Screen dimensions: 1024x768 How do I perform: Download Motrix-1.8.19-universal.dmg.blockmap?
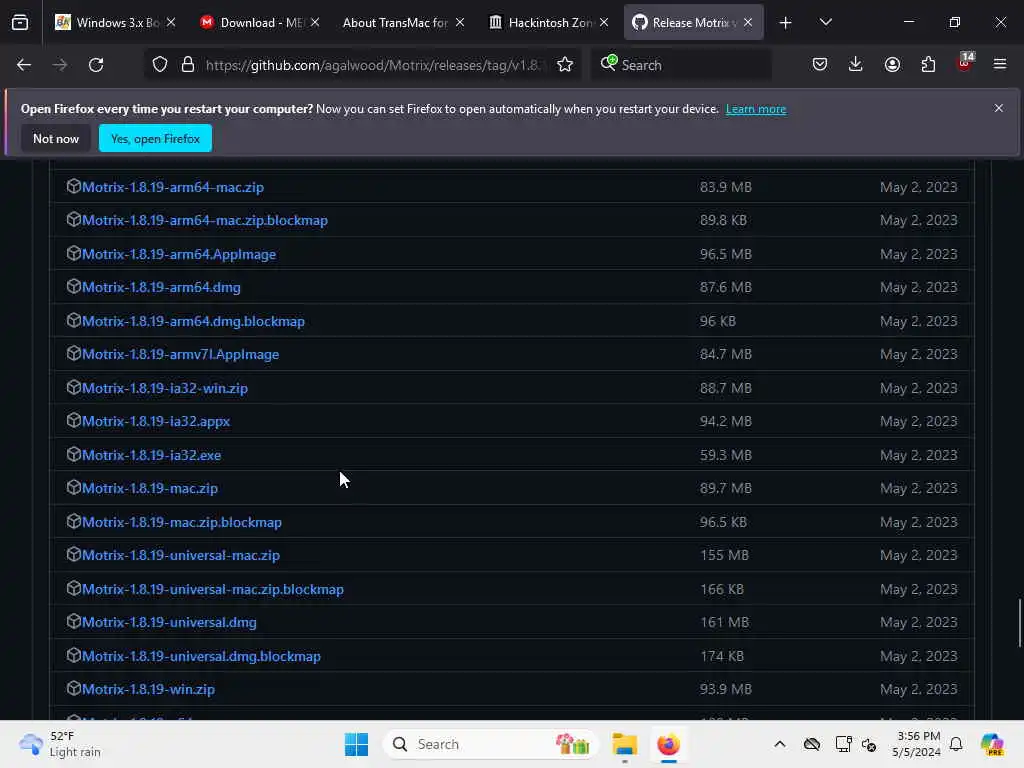point(201,656)
